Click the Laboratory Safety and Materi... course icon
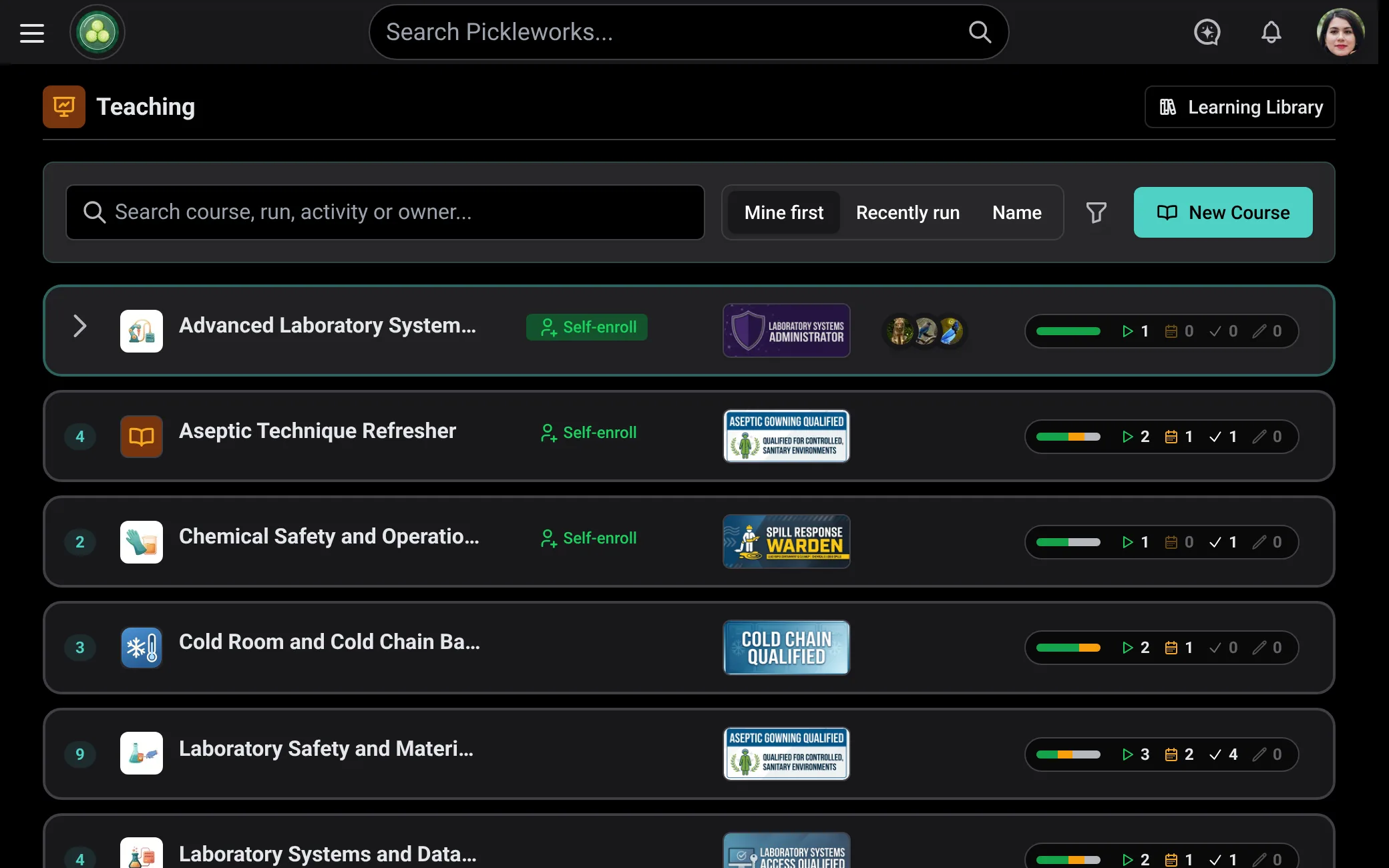This screenshot has height=868, width=1389. coord(142,753)
